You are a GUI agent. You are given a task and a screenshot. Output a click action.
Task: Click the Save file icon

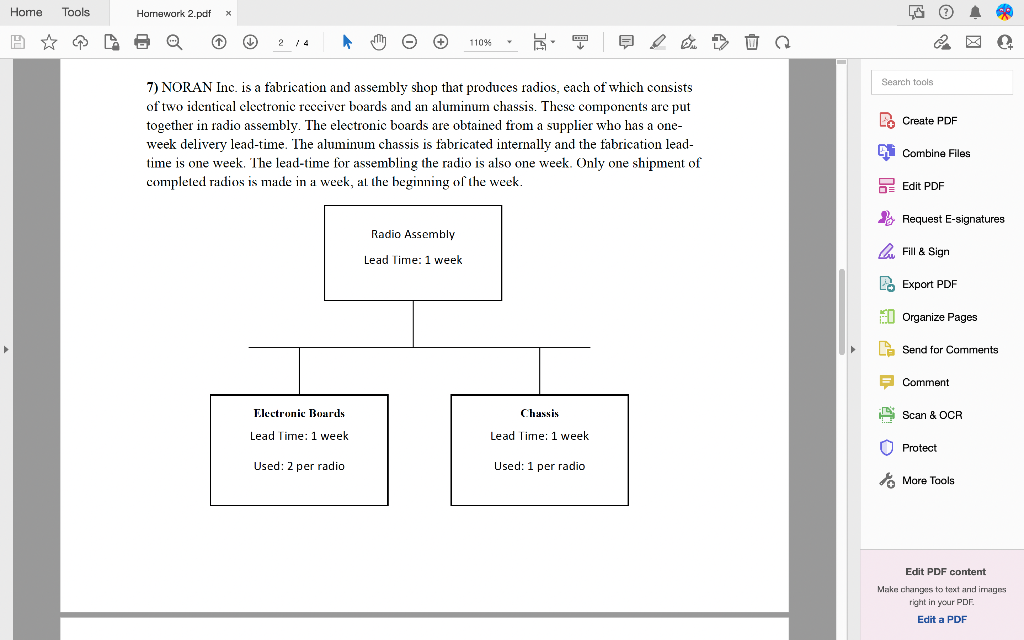click(x=18, y=42)
